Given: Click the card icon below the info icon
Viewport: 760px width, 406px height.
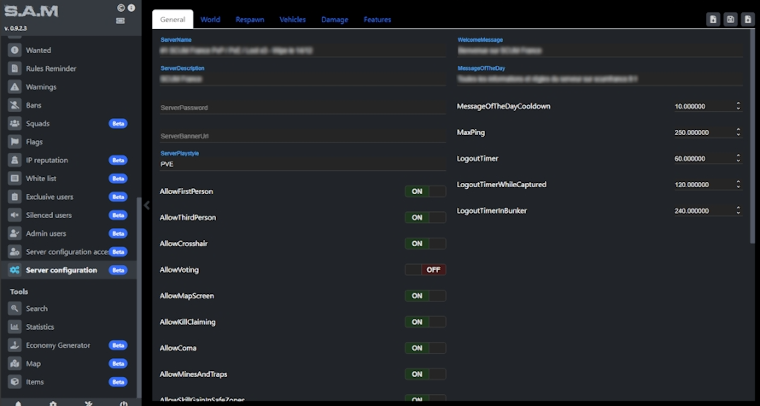Looking at the screenshot, I should pyautogui.click(x=121, y=20).
